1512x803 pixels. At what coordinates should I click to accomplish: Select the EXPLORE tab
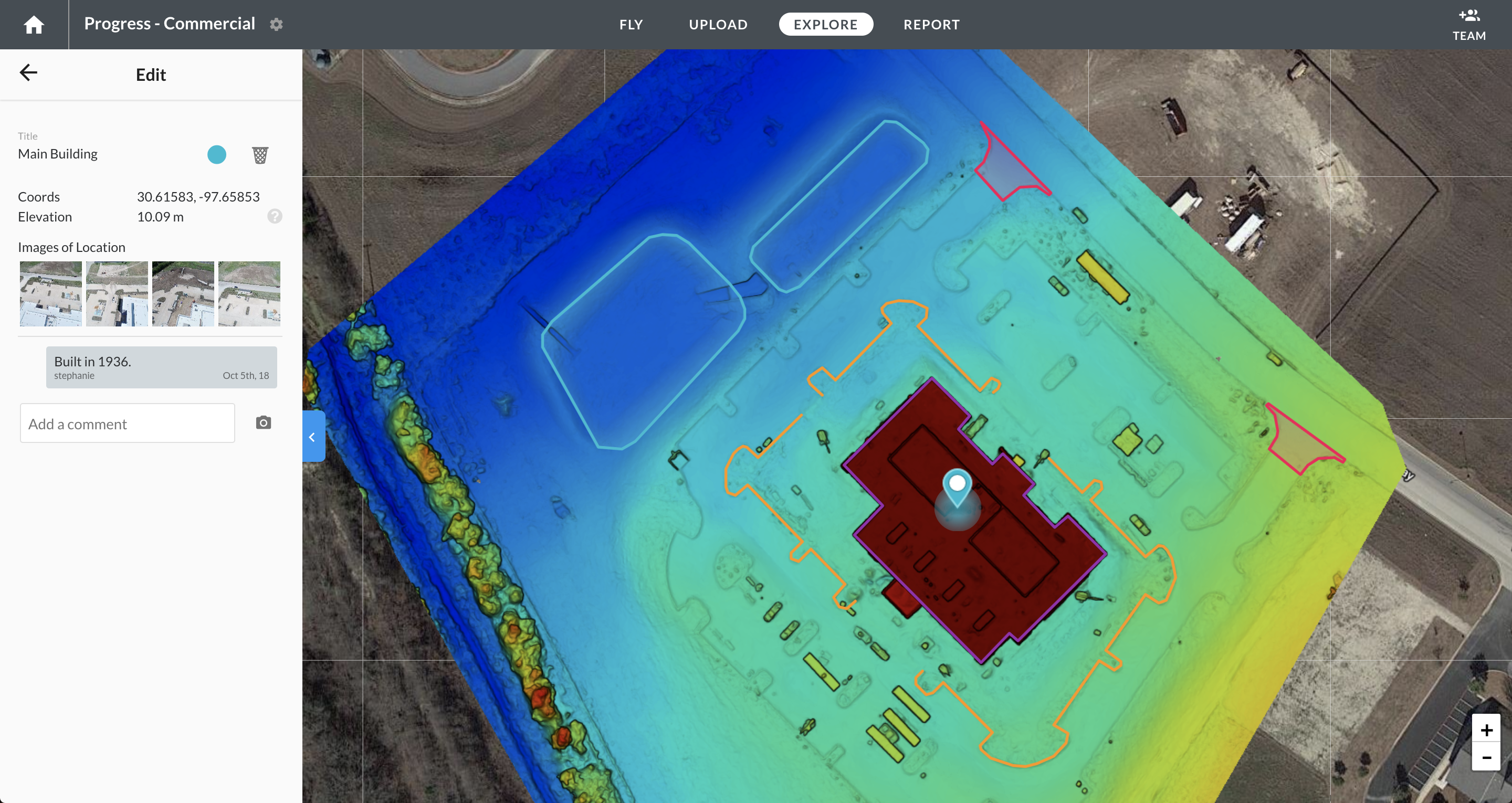825,25
